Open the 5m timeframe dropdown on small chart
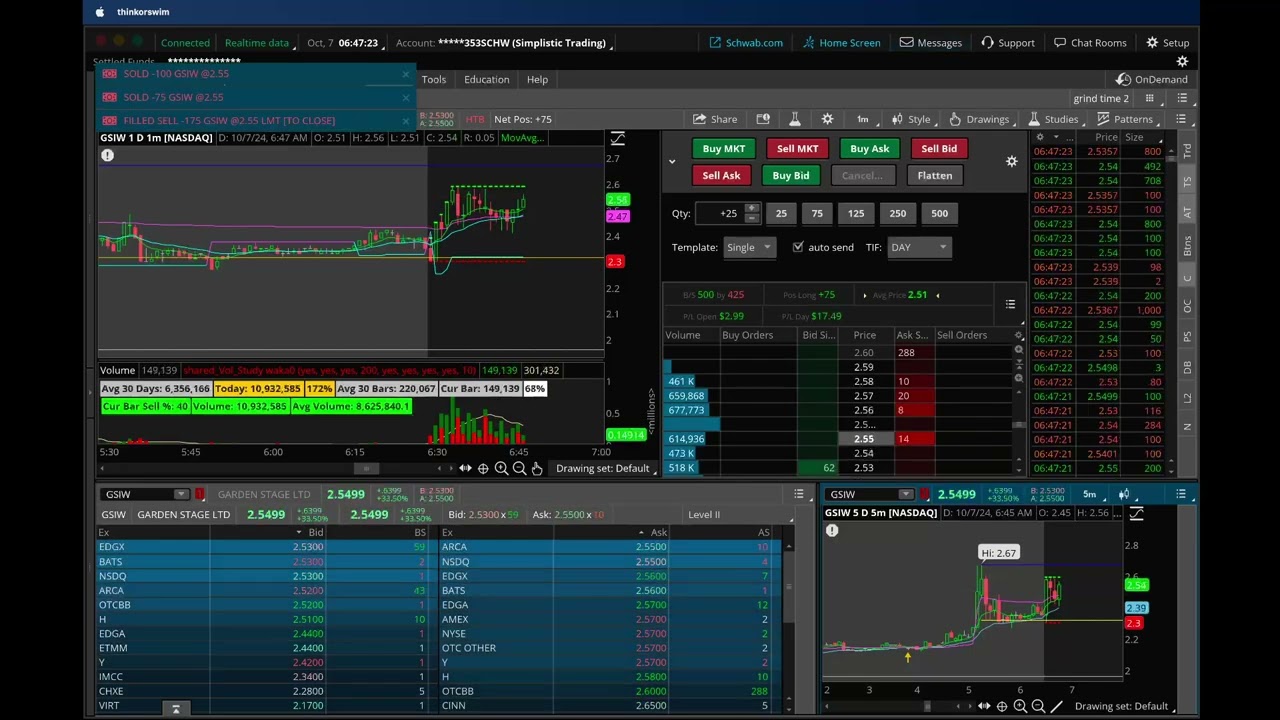 pos(1089,494)
